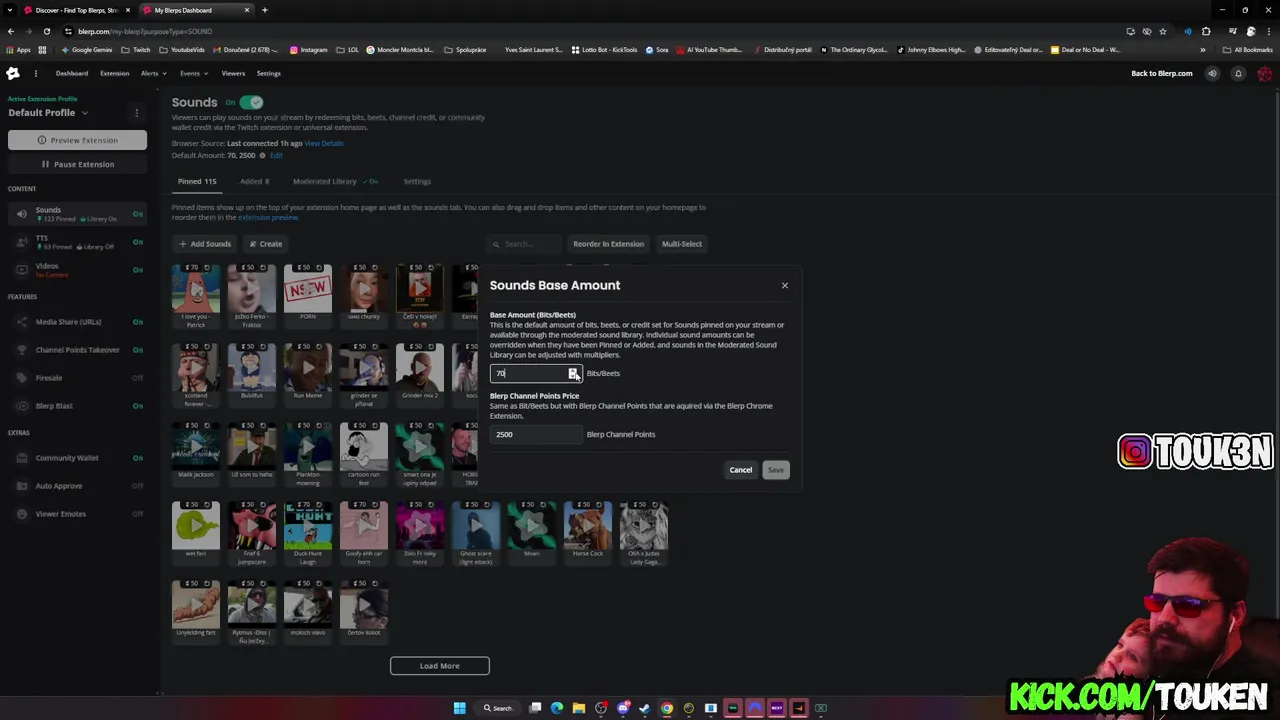Click the Firesale tag icon
1280x720 pixels.
click(22, 378)
